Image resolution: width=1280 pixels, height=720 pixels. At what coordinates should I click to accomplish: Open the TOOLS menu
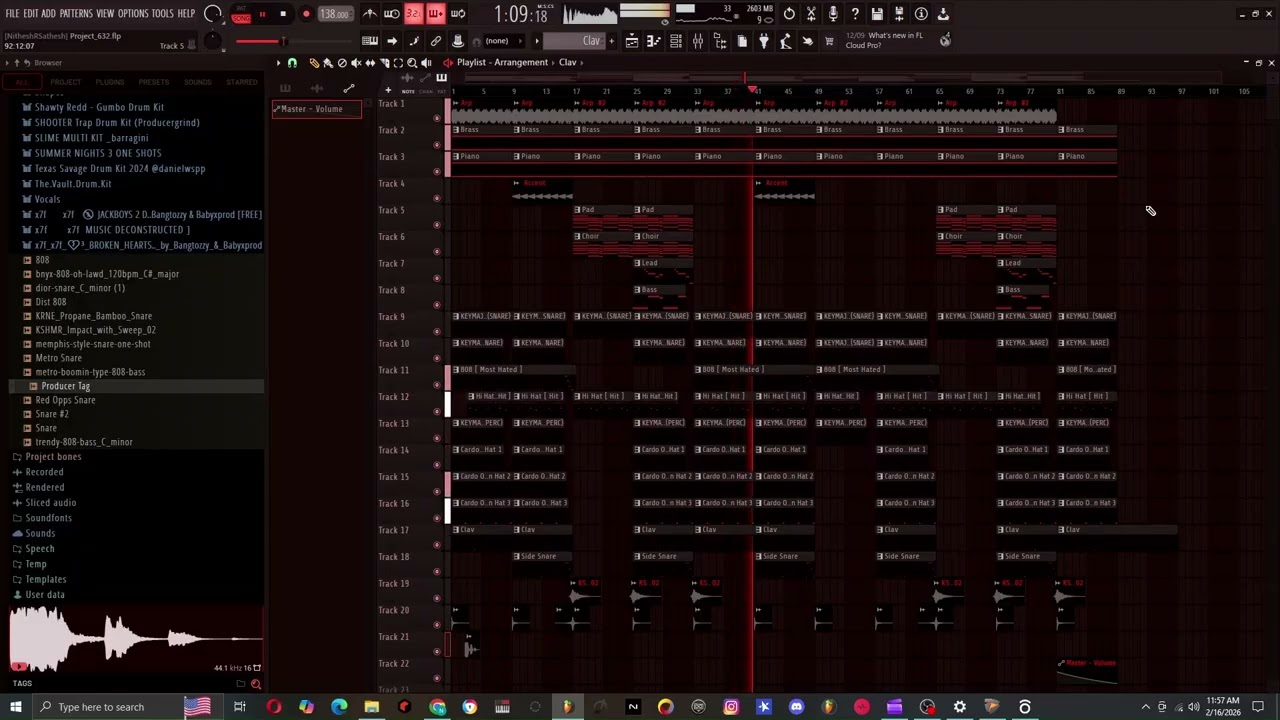[x=162, y=14]
